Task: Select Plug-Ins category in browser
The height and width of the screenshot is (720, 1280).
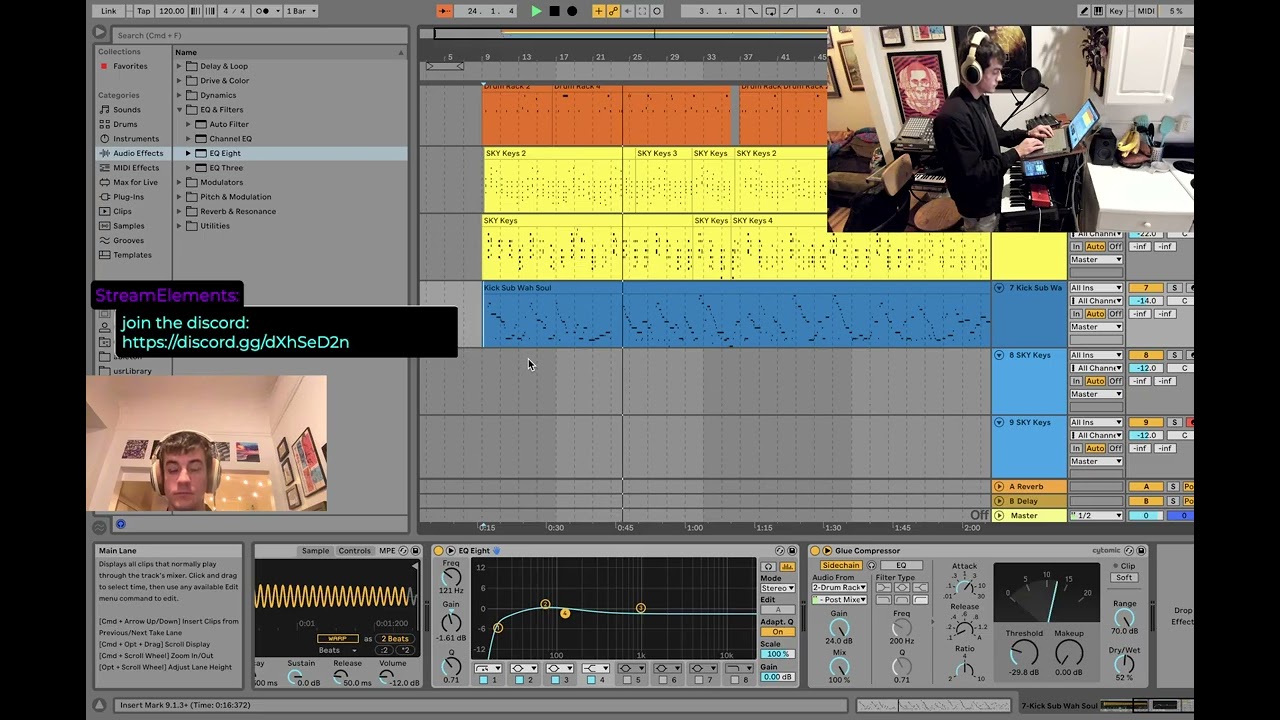Action: click(x=128, y=197)
